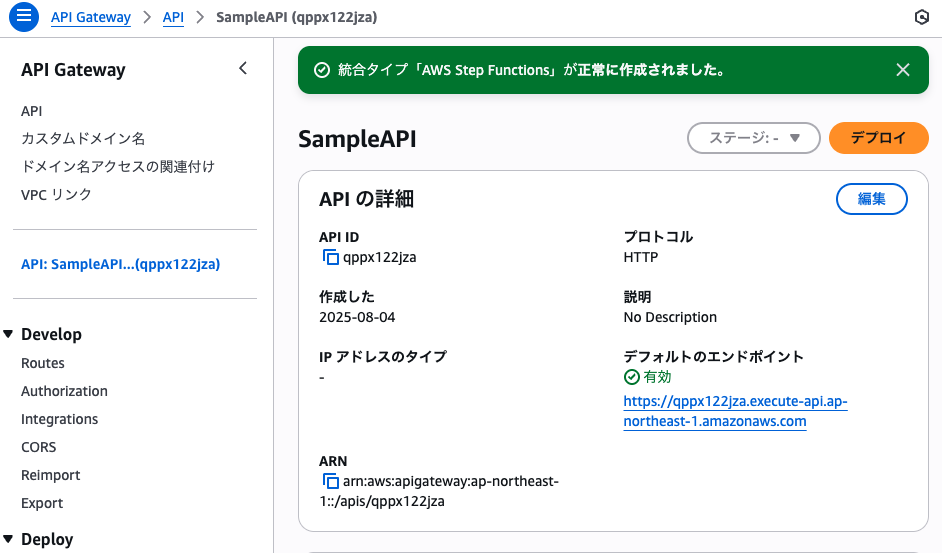Dismiss the green success notification banner
Screen dimensions: 942x553
point(902,70)
